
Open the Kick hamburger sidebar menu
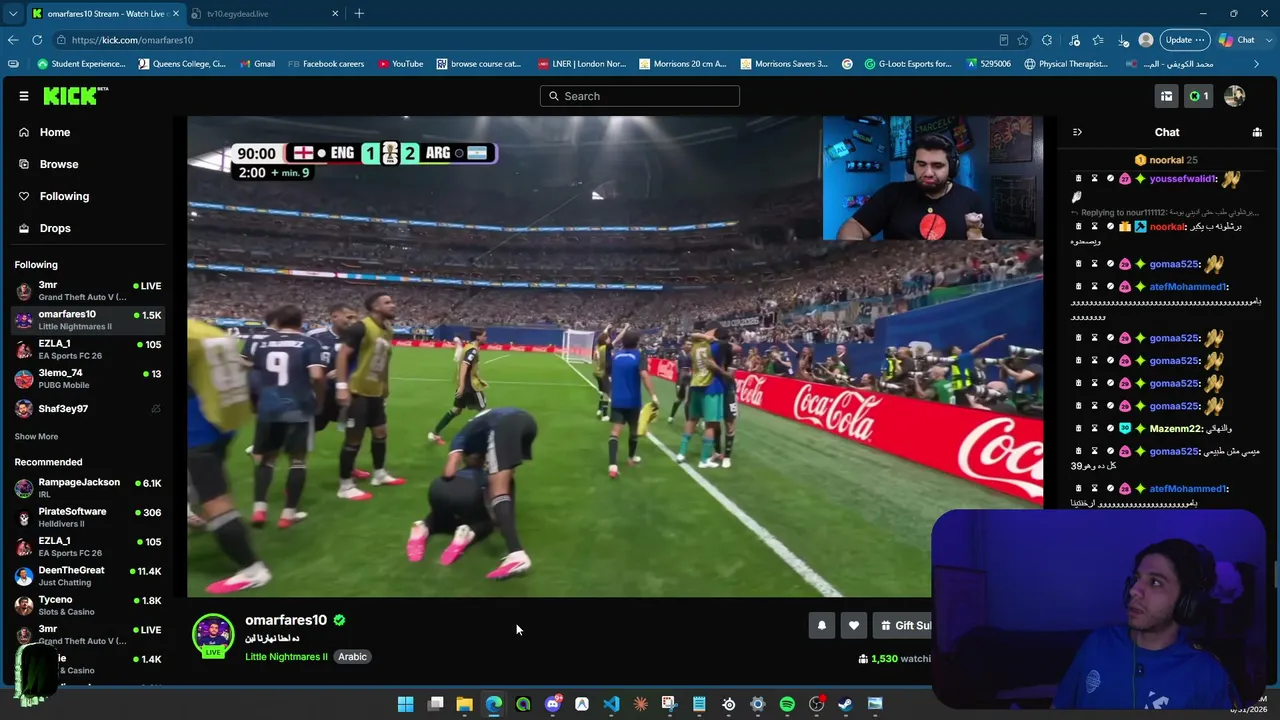point(24,96)
